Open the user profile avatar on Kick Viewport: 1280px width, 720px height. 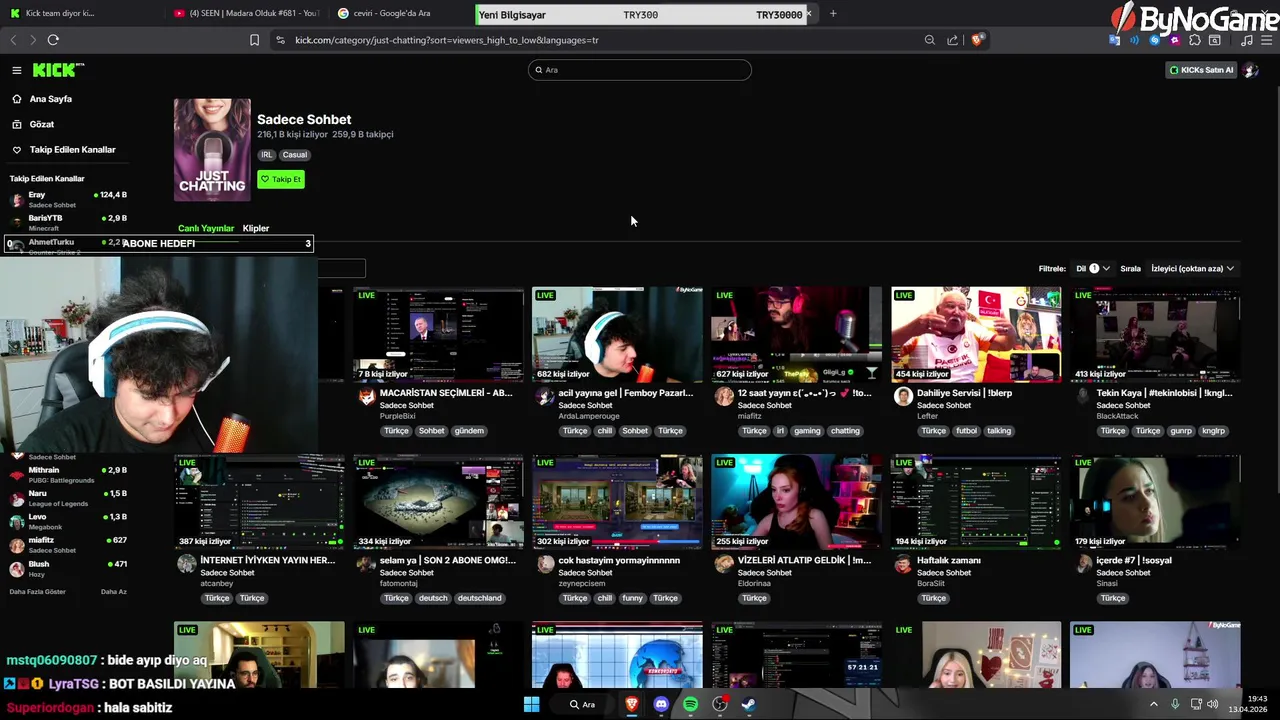point(1250,70)
